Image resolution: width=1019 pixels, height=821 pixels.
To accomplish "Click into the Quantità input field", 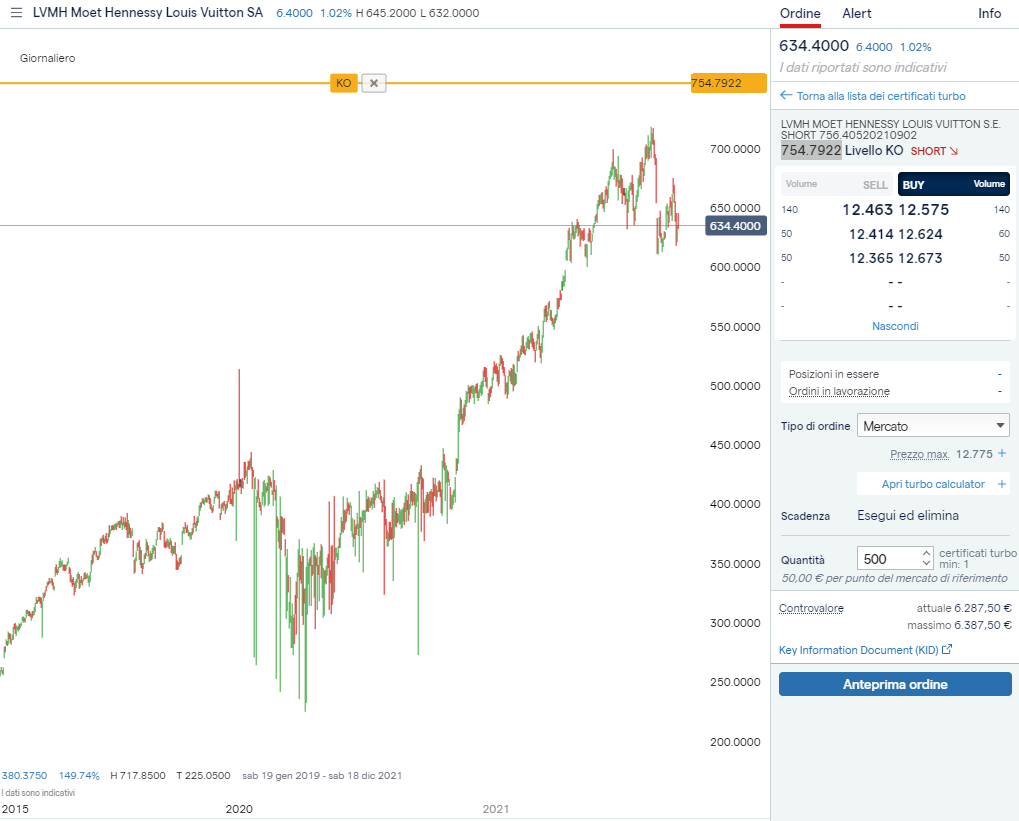I will pos(888,559).
